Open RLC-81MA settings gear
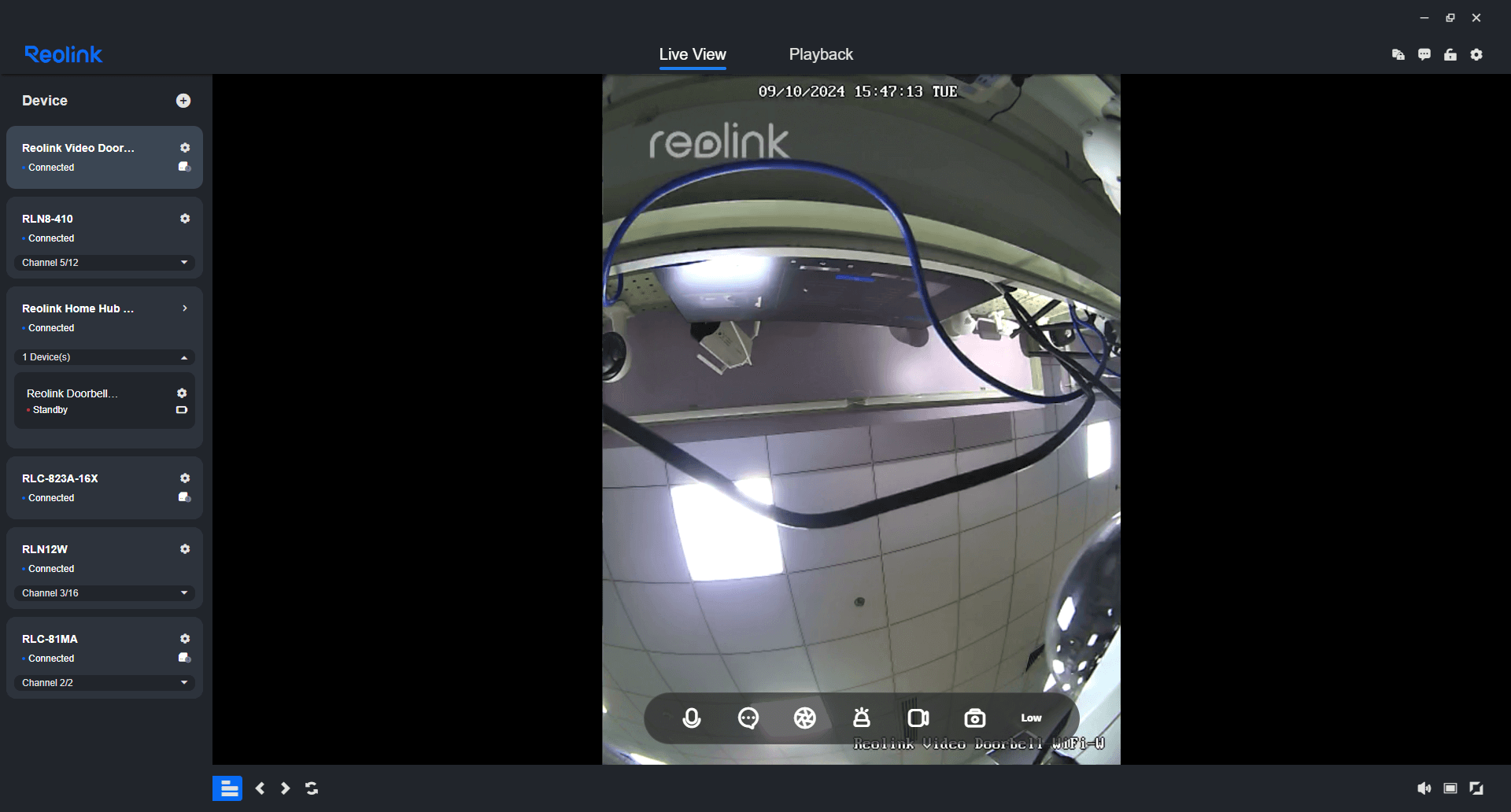The height and width of the screenshot is (812, 1511). click(185, 639)
